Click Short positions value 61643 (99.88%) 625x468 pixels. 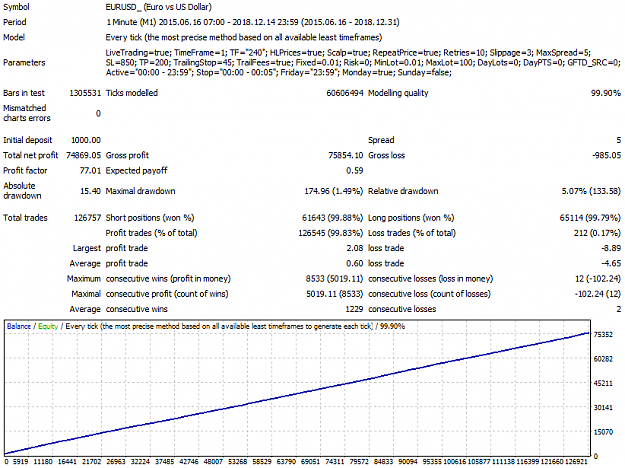(x=332, y=218)
